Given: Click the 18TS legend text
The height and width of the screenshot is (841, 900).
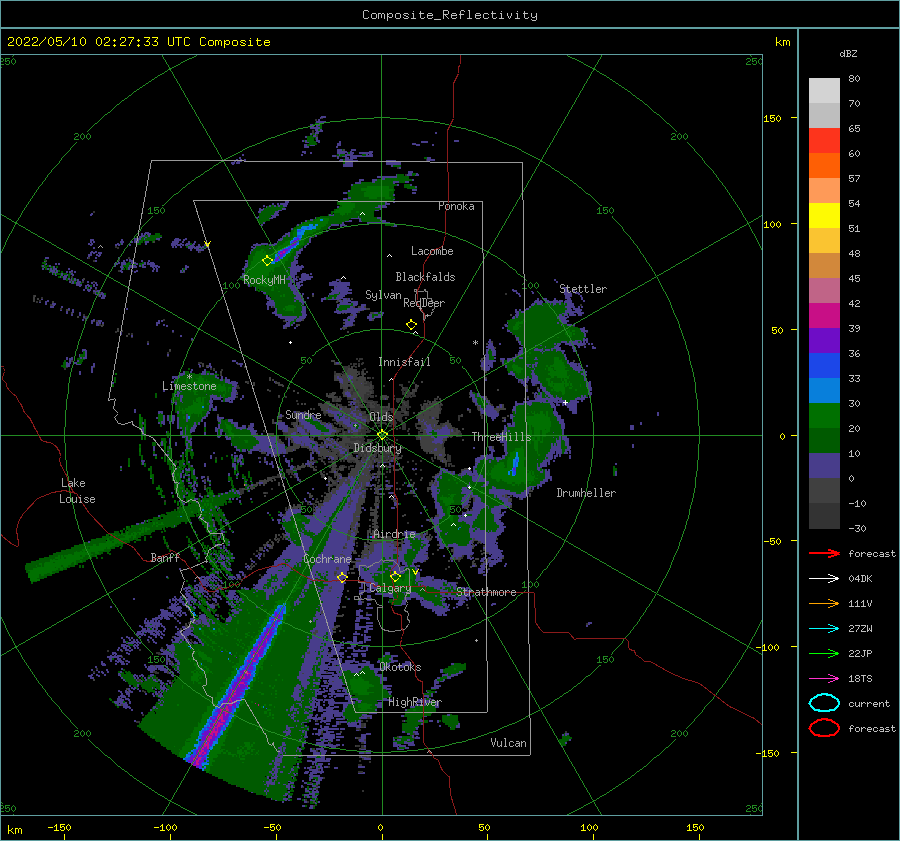Looking at the screenshot, I should (860, 679).
